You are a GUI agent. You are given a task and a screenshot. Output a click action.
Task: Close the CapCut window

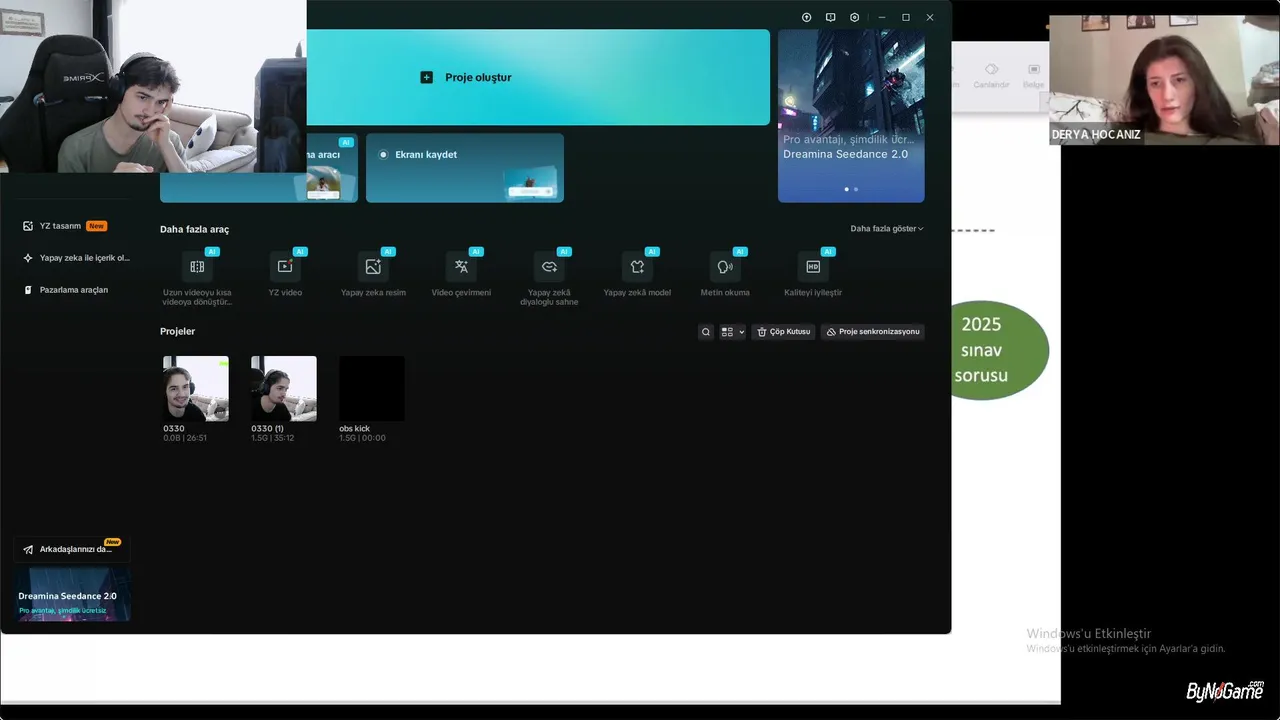point(930,17)
